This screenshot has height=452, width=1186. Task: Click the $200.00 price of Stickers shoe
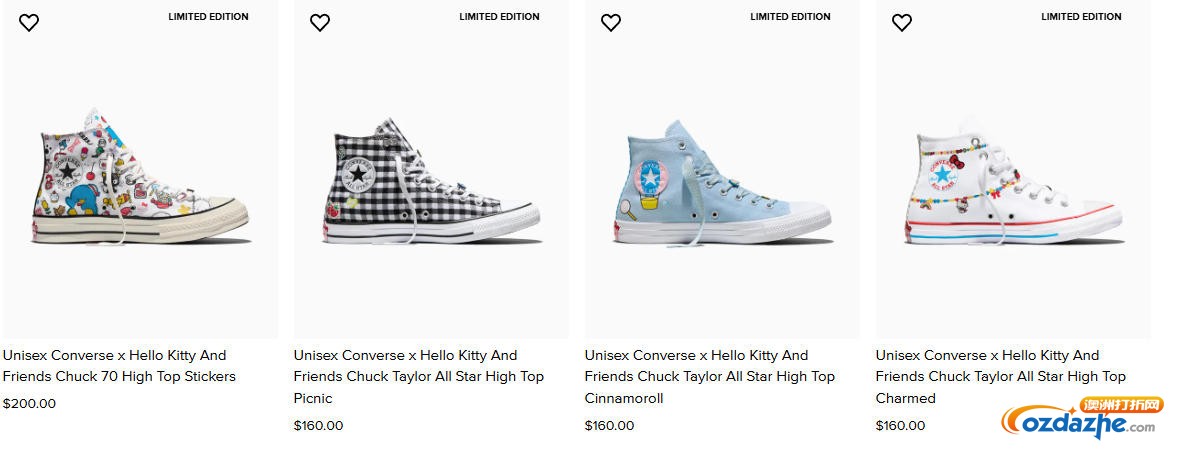30,404
